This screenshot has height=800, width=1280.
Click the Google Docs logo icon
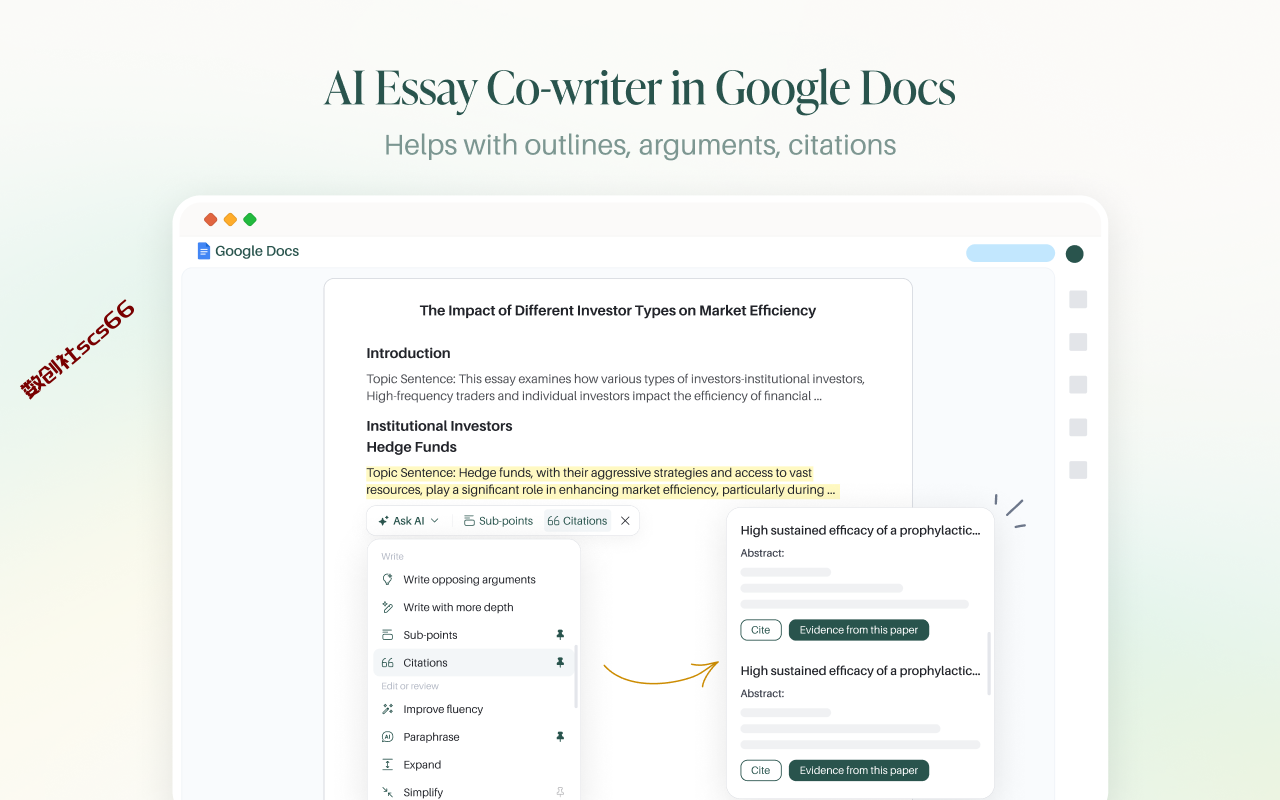(x=204, y=251)
